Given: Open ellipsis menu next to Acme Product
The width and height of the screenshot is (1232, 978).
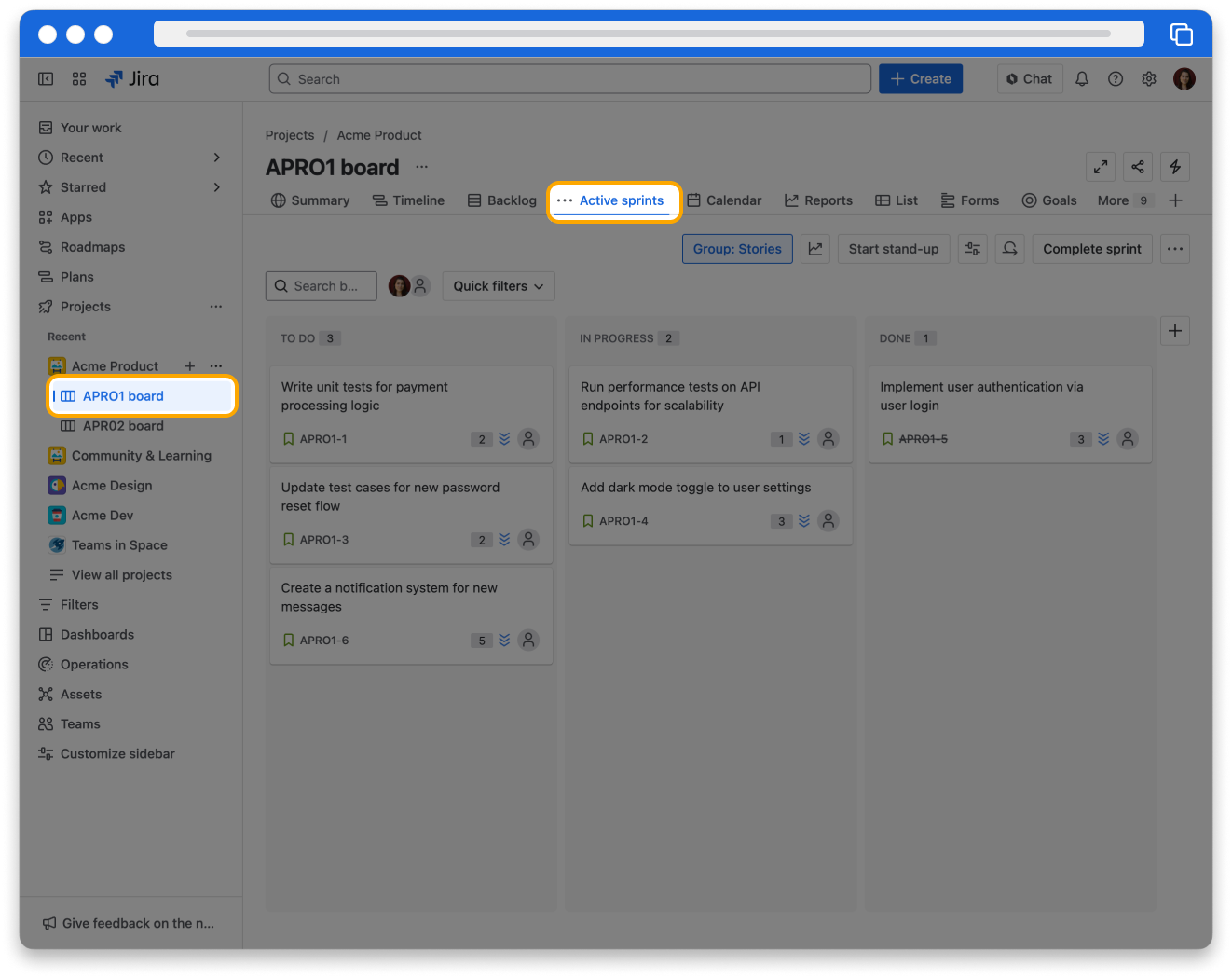Looking at the screenshot, I should pyautogui.click(x=216, y=366).
